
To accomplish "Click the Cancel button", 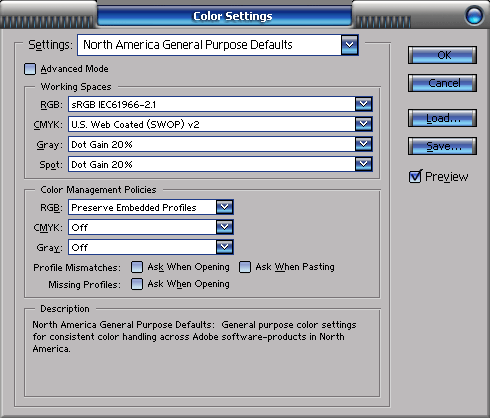I will point(442,83).
